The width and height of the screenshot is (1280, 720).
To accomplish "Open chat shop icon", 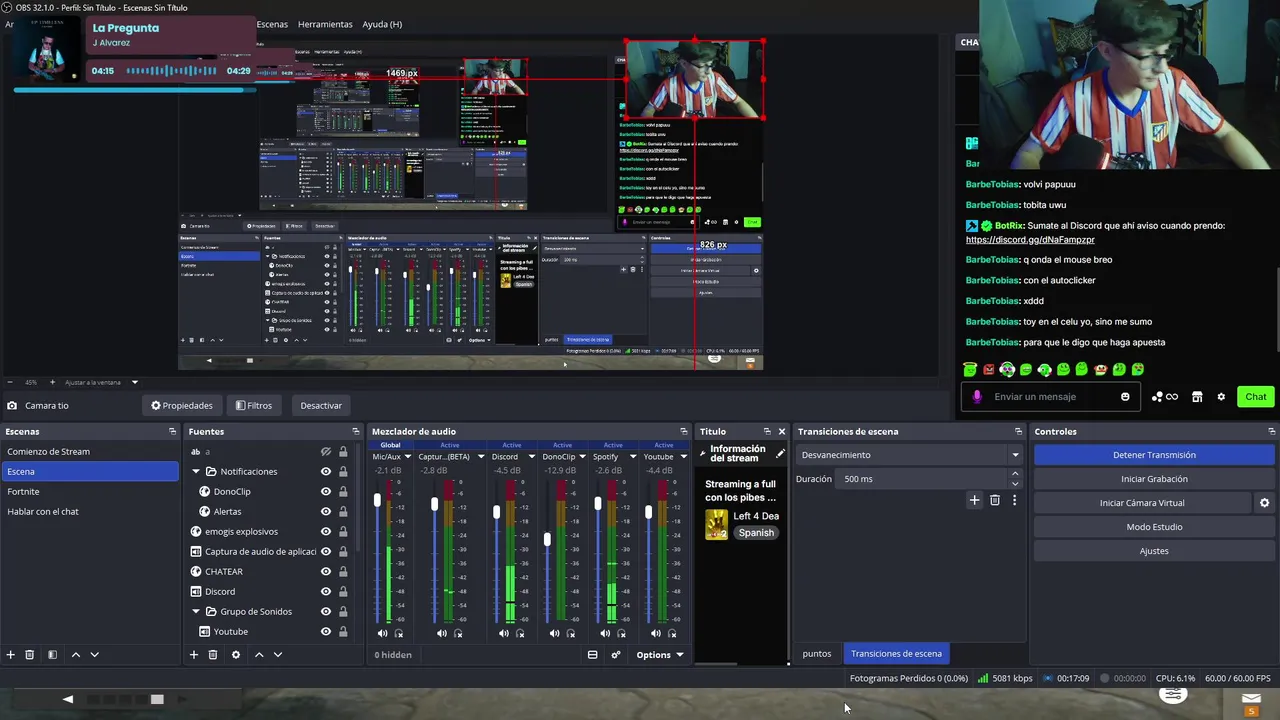I will [1197, 397].
